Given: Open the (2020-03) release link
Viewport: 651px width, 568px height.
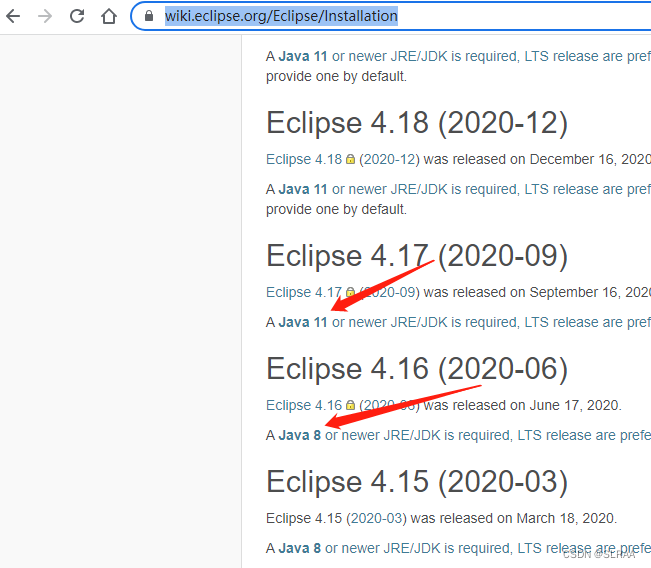Looking at the screenshot, I should point(376,518).
